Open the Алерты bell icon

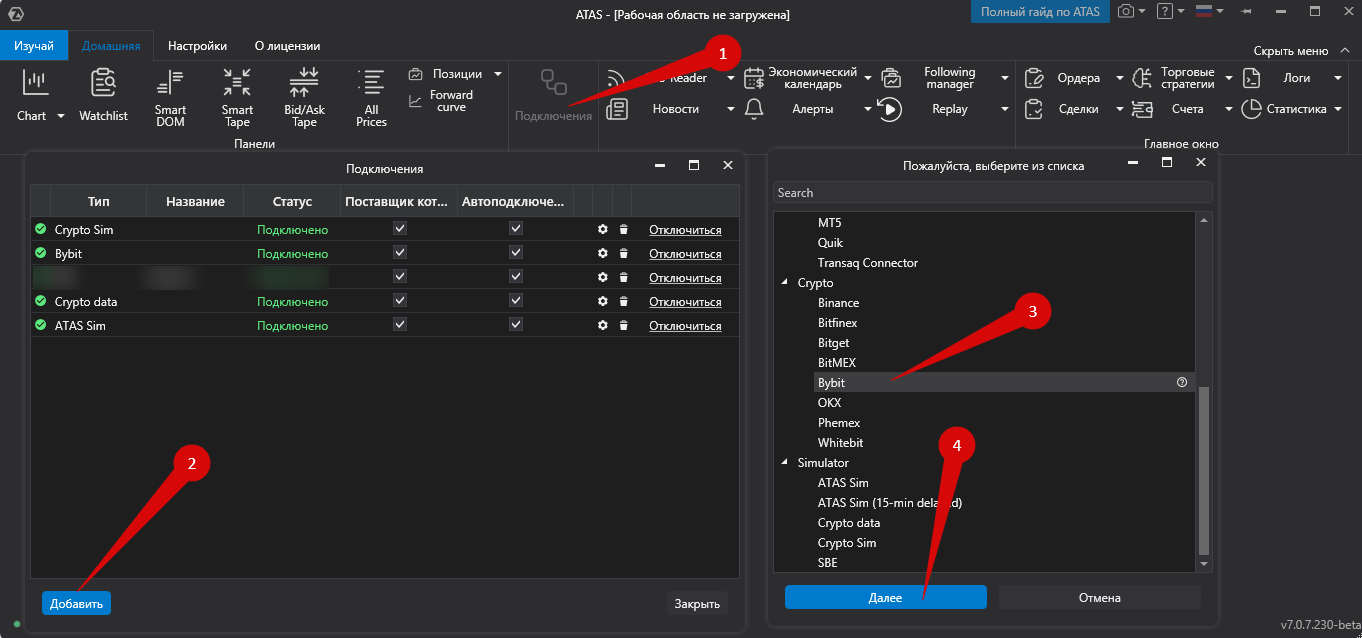pyautogui.click(x=755, y=109)
